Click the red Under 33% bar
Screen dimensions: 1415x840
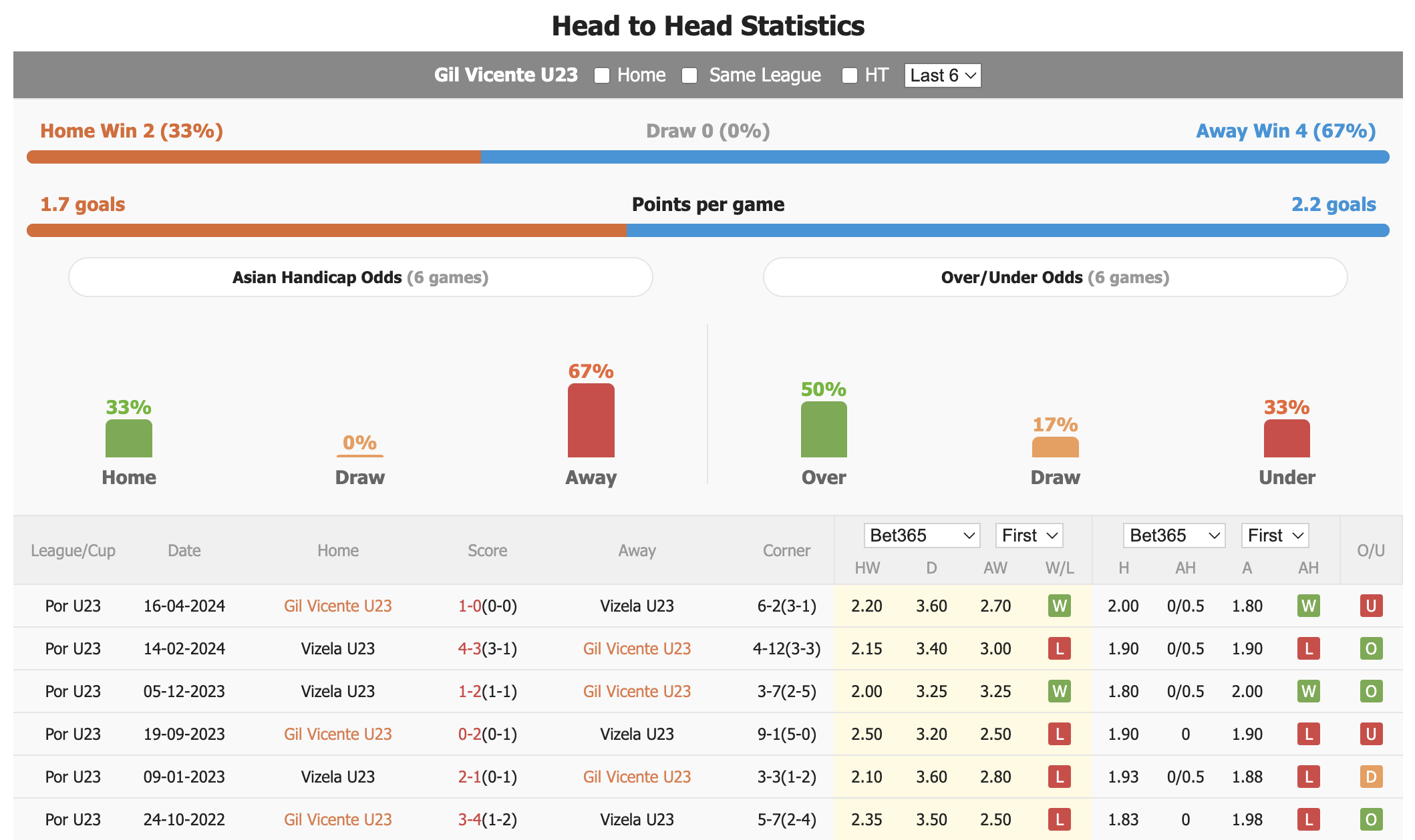(x=1287, y=438)
